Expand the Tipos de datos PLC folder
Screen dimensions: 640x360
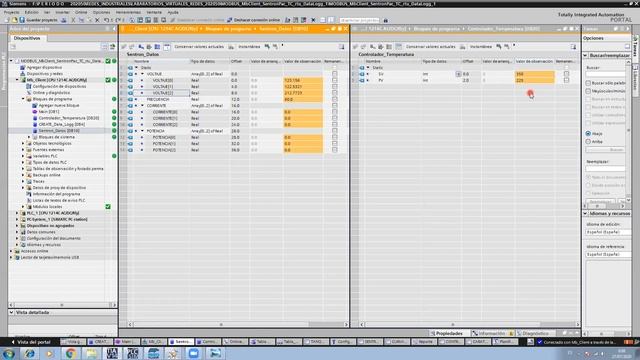coord(23,162)
